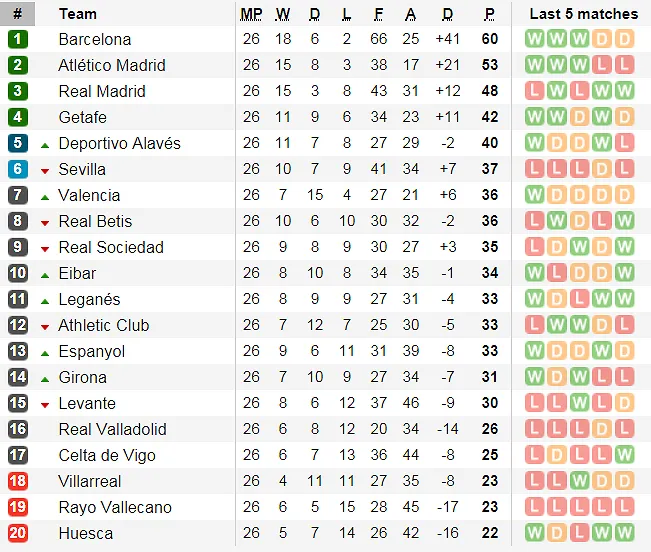Open the Getafe team link
The width and height of the screenshot is (651, 552).
[83, 117]
